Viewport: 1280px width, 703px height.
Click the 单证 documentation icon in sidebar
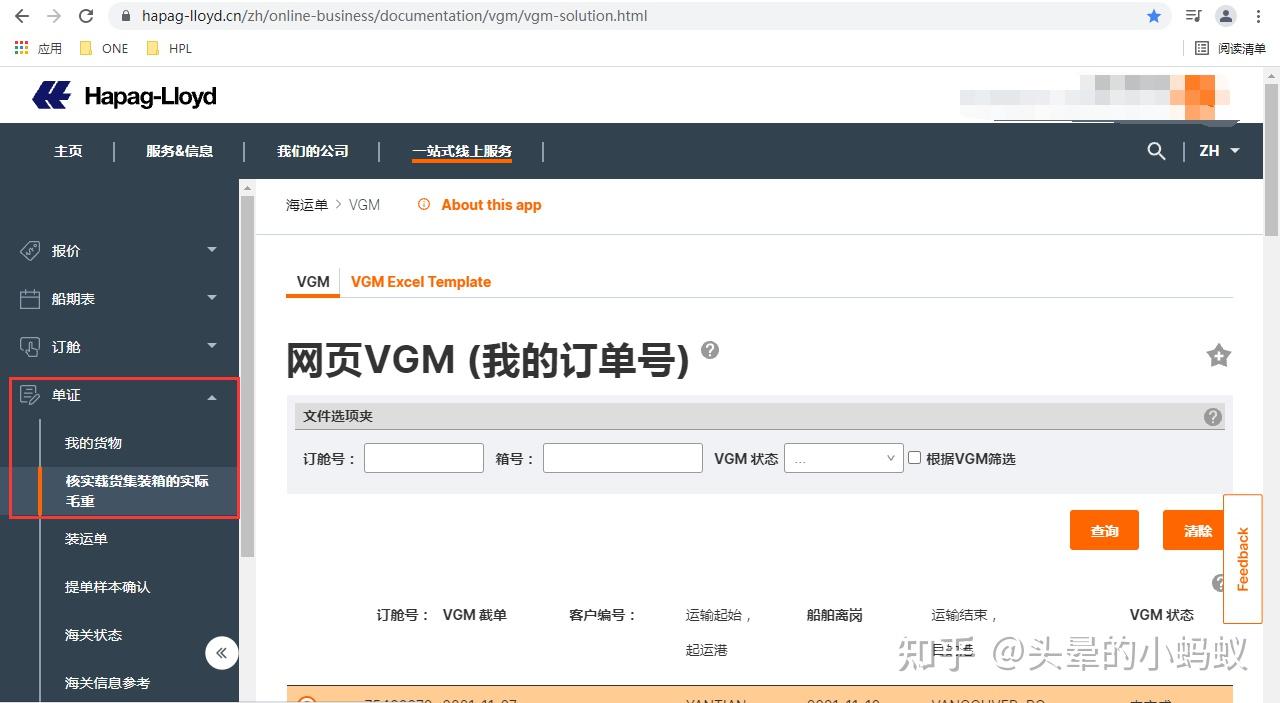click(31, 394)
